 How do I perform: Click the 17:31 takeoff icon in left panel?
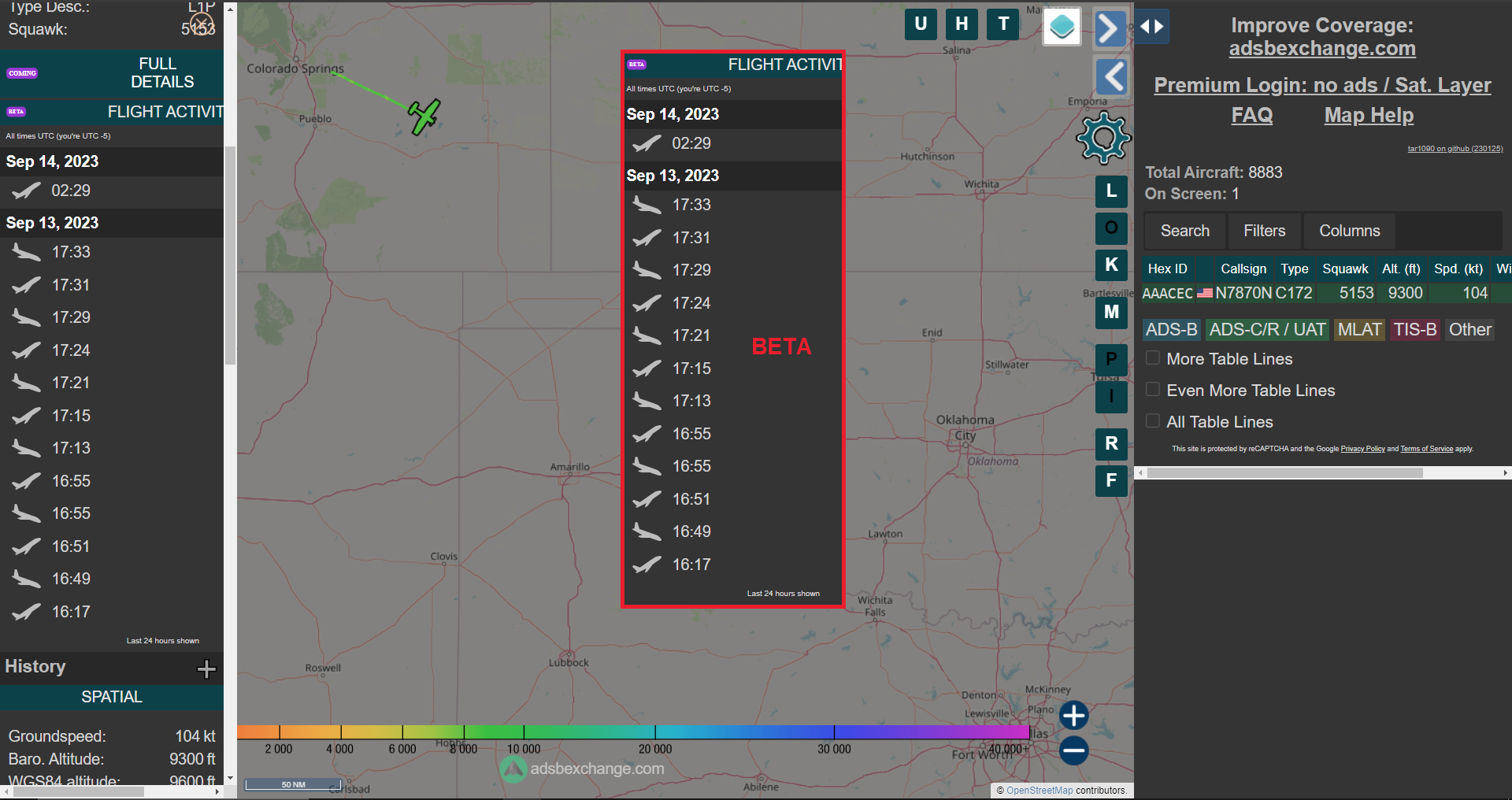click(x=26, y=285)
